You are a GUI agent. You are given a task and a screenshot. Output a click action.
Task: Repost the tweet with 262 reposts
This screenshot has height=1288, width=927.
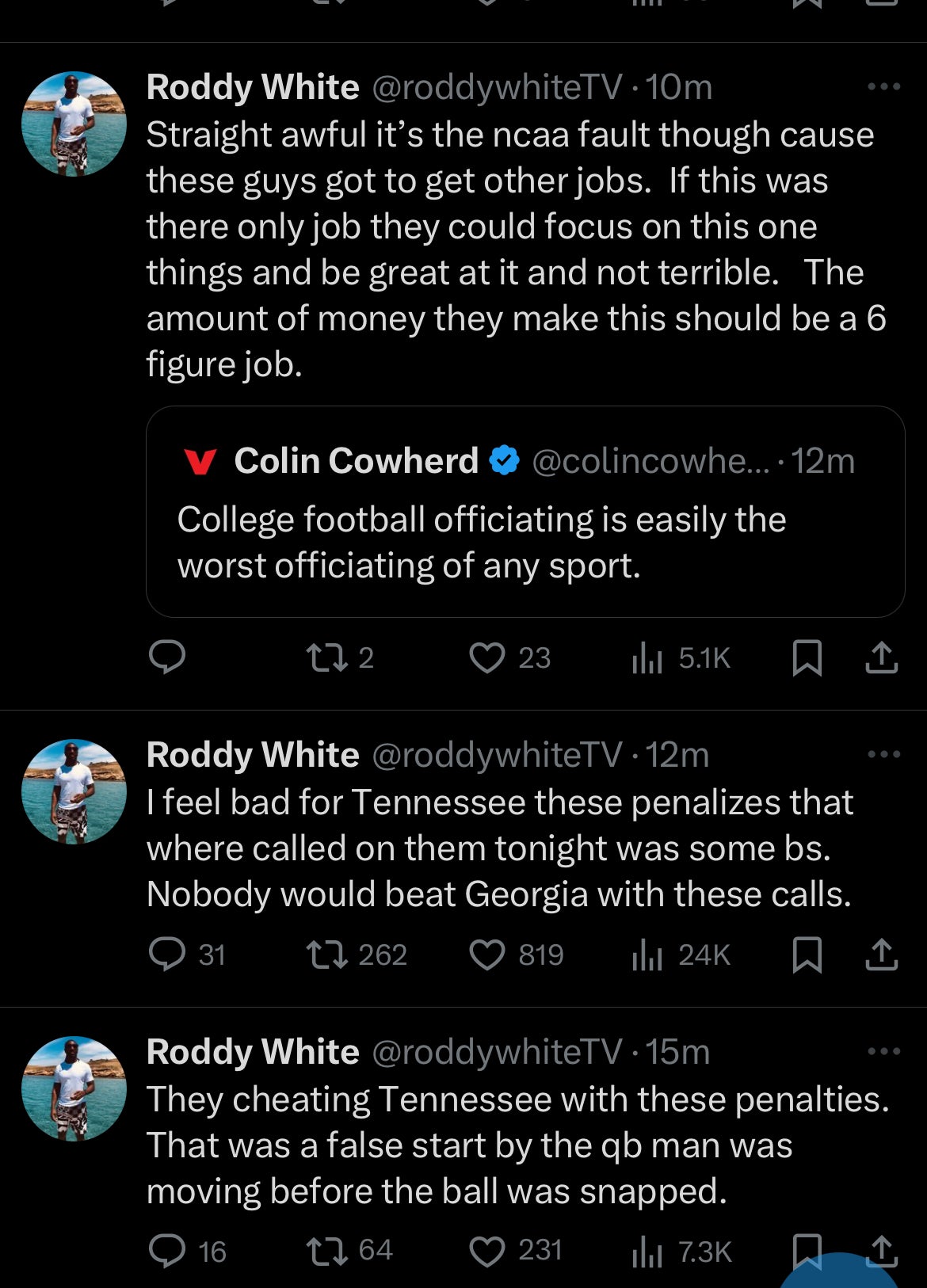327,955
